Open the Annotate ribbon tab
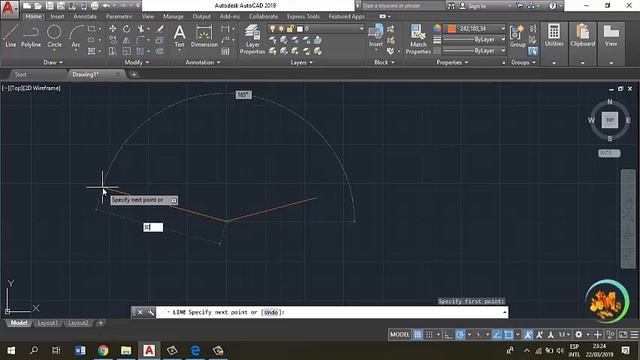Image resolution: width=640 pixels, height=360 pixels. (x=85, y=16)
